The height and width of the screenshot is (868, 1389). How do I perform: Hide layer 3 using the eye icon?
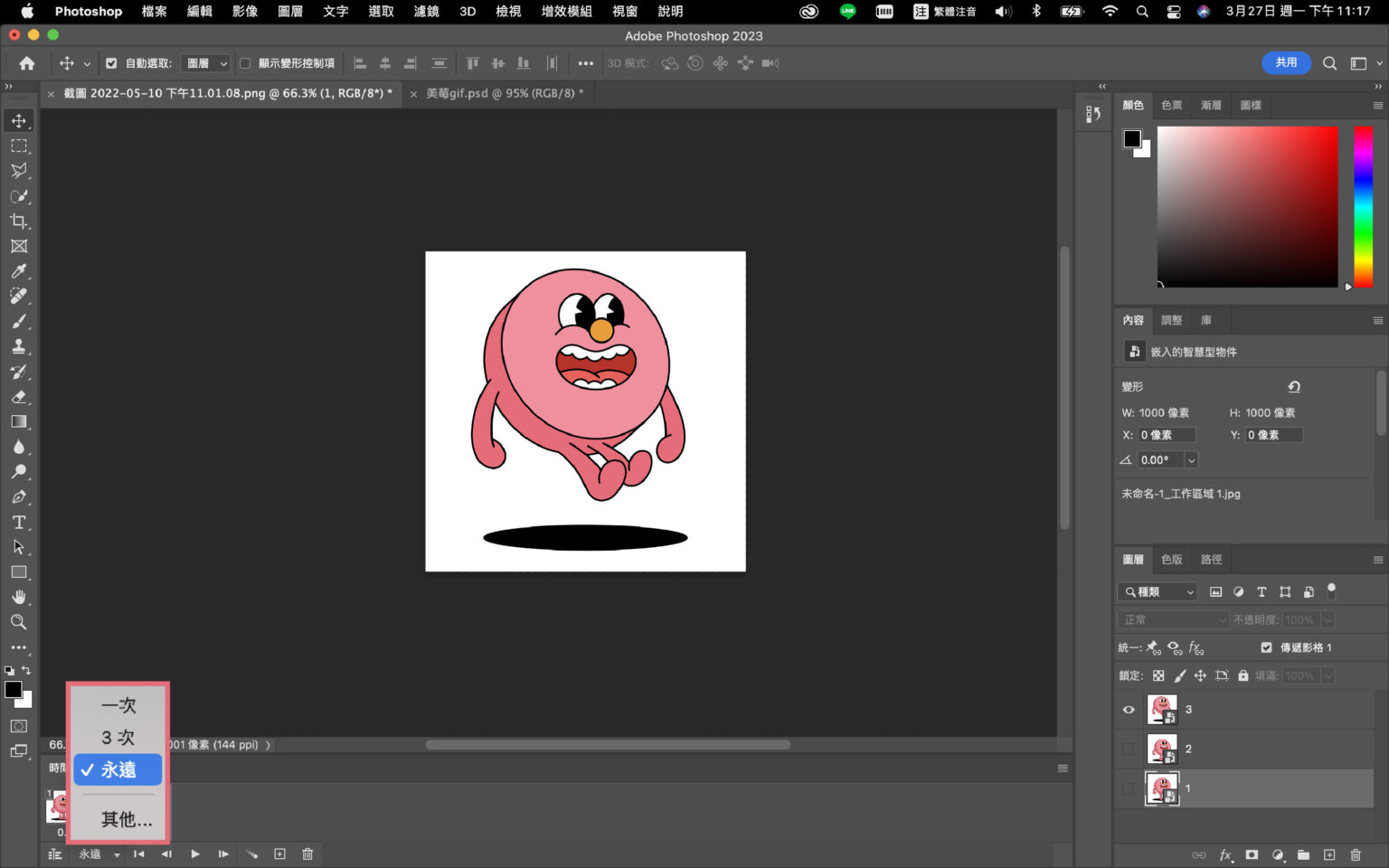pos(1129,710)
